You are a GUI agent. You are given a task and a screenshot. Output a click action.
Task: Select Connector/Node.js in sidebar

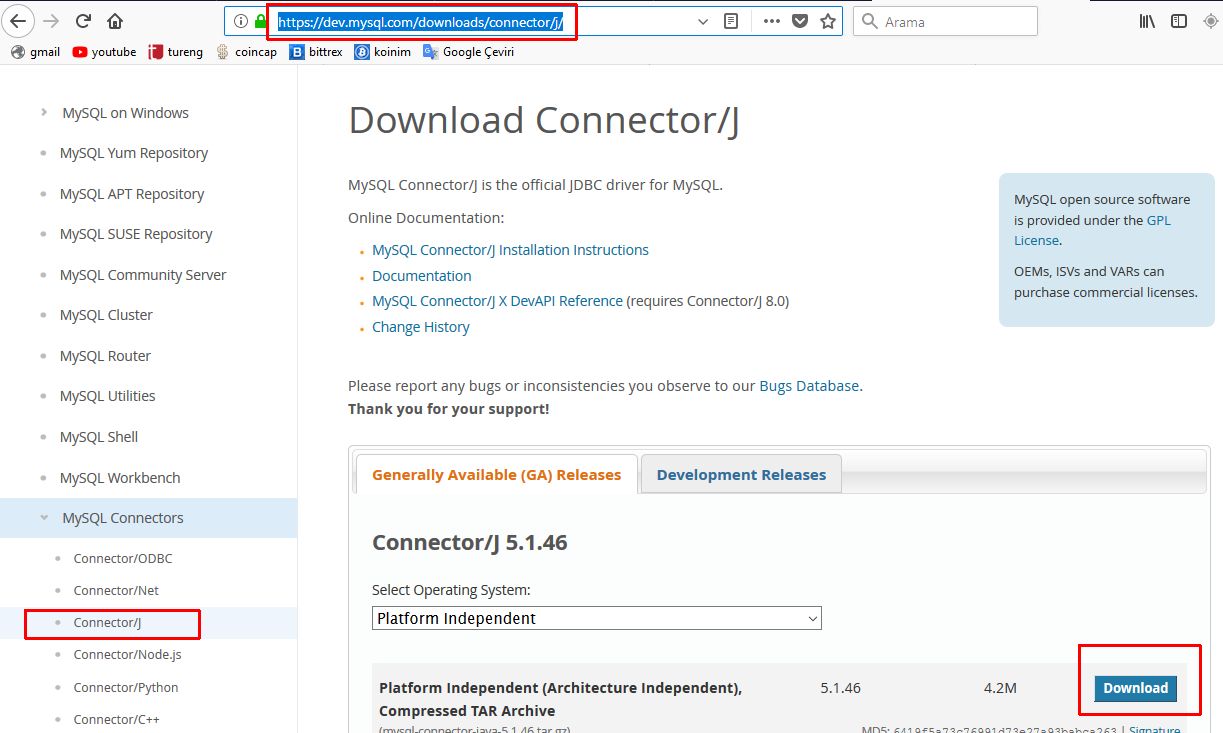click(x=127, y=654)
